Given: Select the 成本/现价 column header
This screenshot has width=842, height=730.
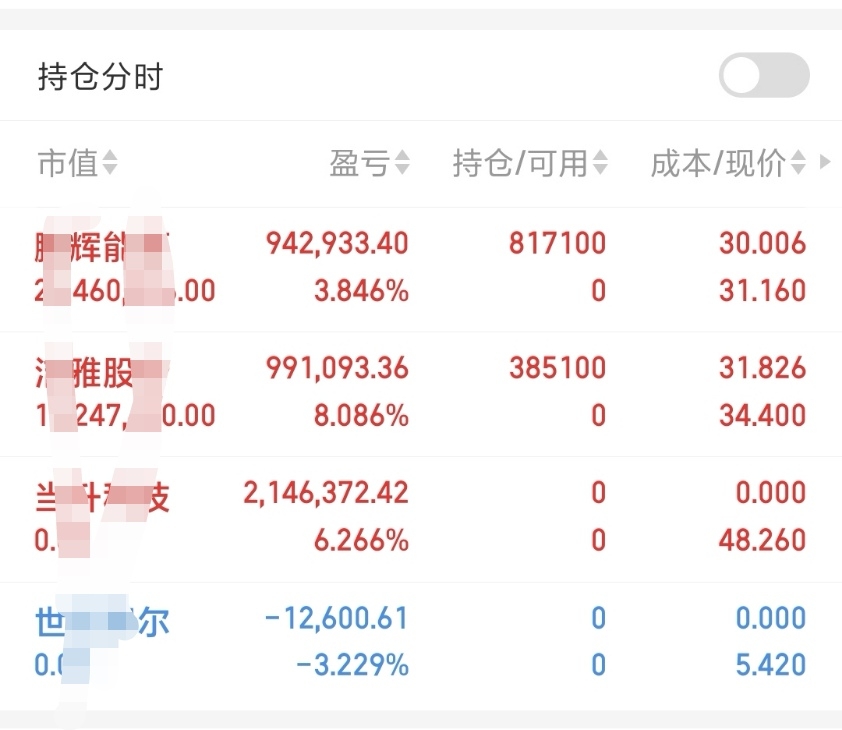Looking at the screenshot, I should click(x=717, y=163).
